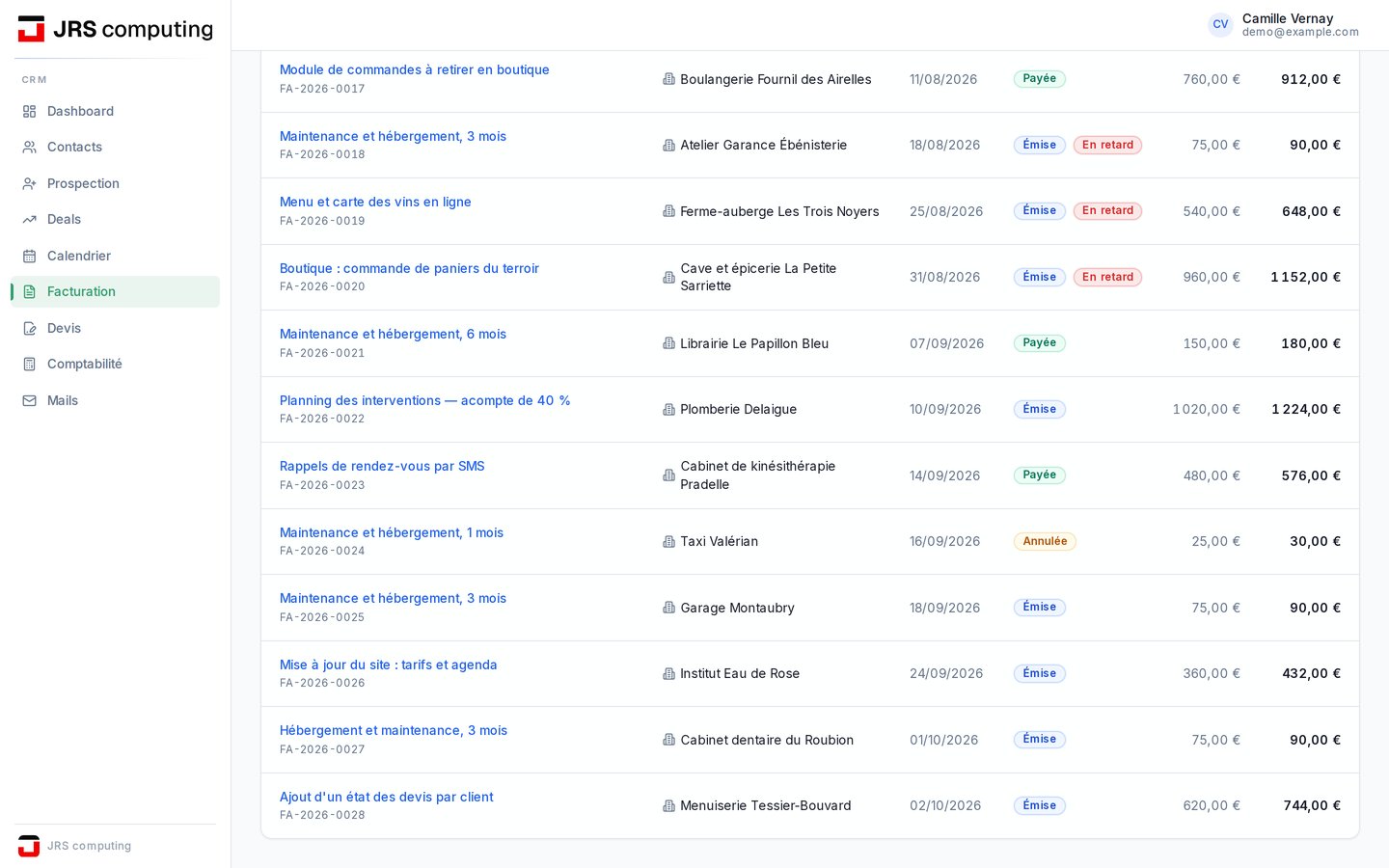
Task: Click the Payée badge for Librairie Le Papillon Bleu
Action: [1039, 343]
